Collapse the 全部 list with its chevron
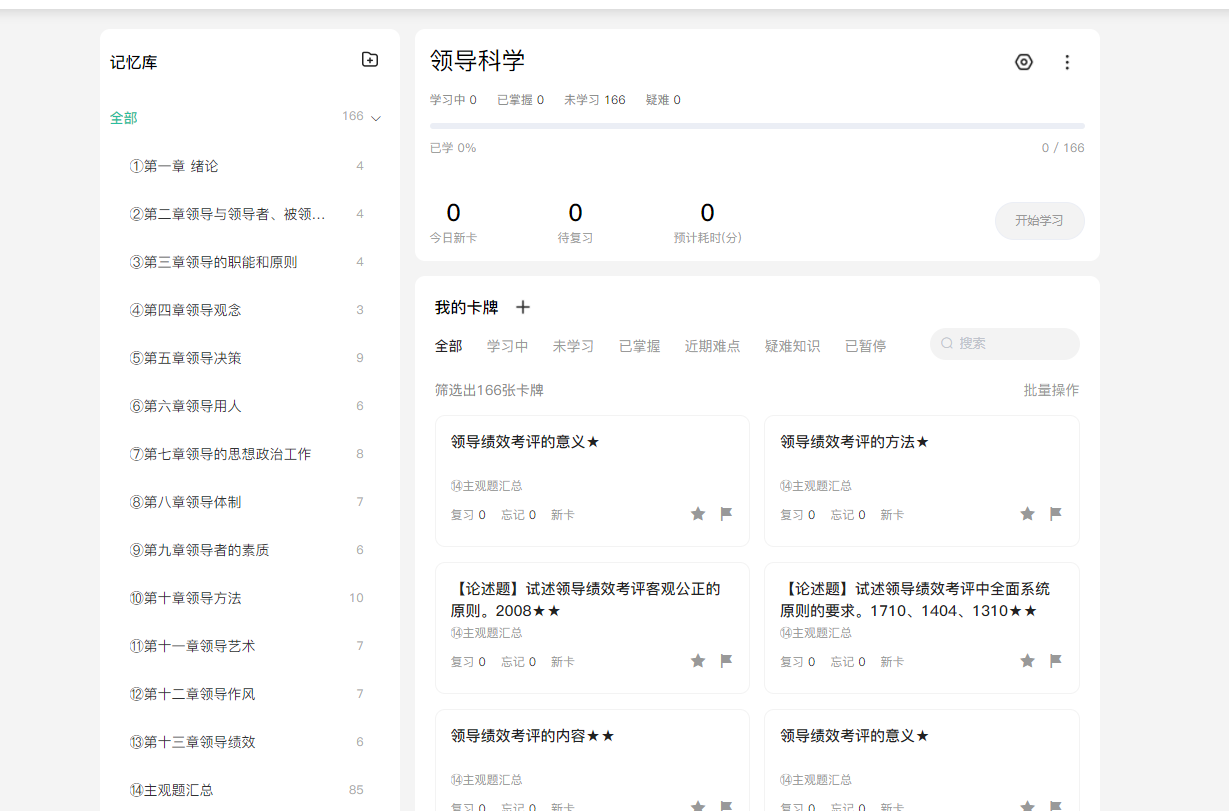The image size is (1229, 811). tap(376, 118)
